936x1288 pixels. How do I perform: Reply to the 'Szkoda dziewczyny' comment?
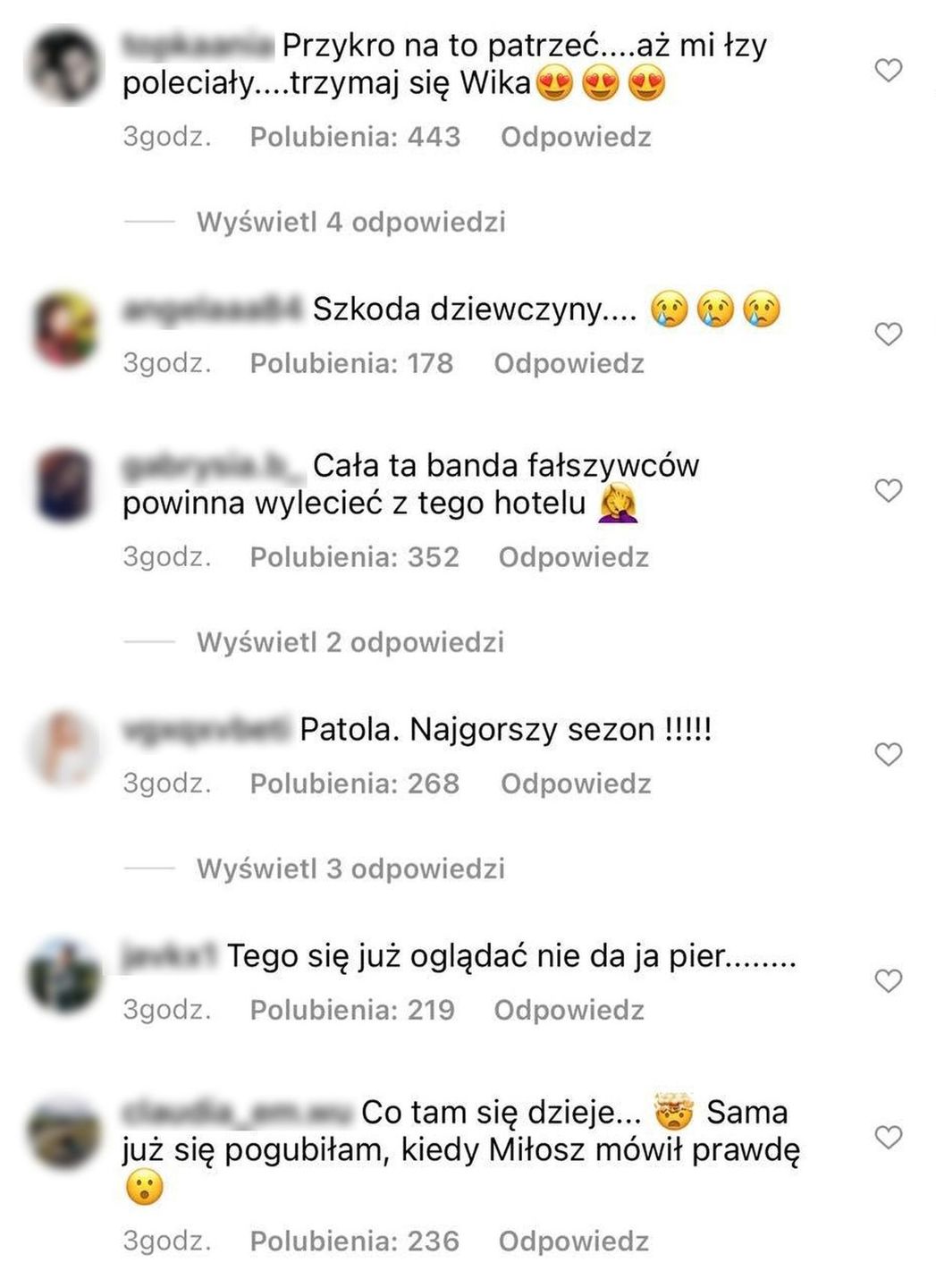(x=569, y=363)
